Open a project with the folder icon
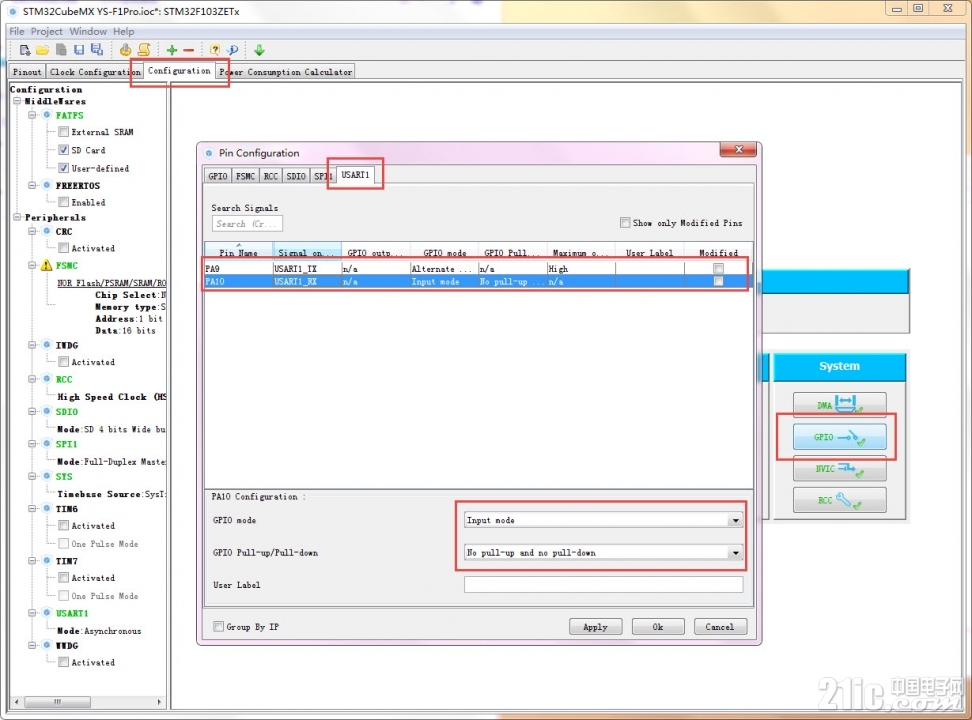 (x=42, y=50)
